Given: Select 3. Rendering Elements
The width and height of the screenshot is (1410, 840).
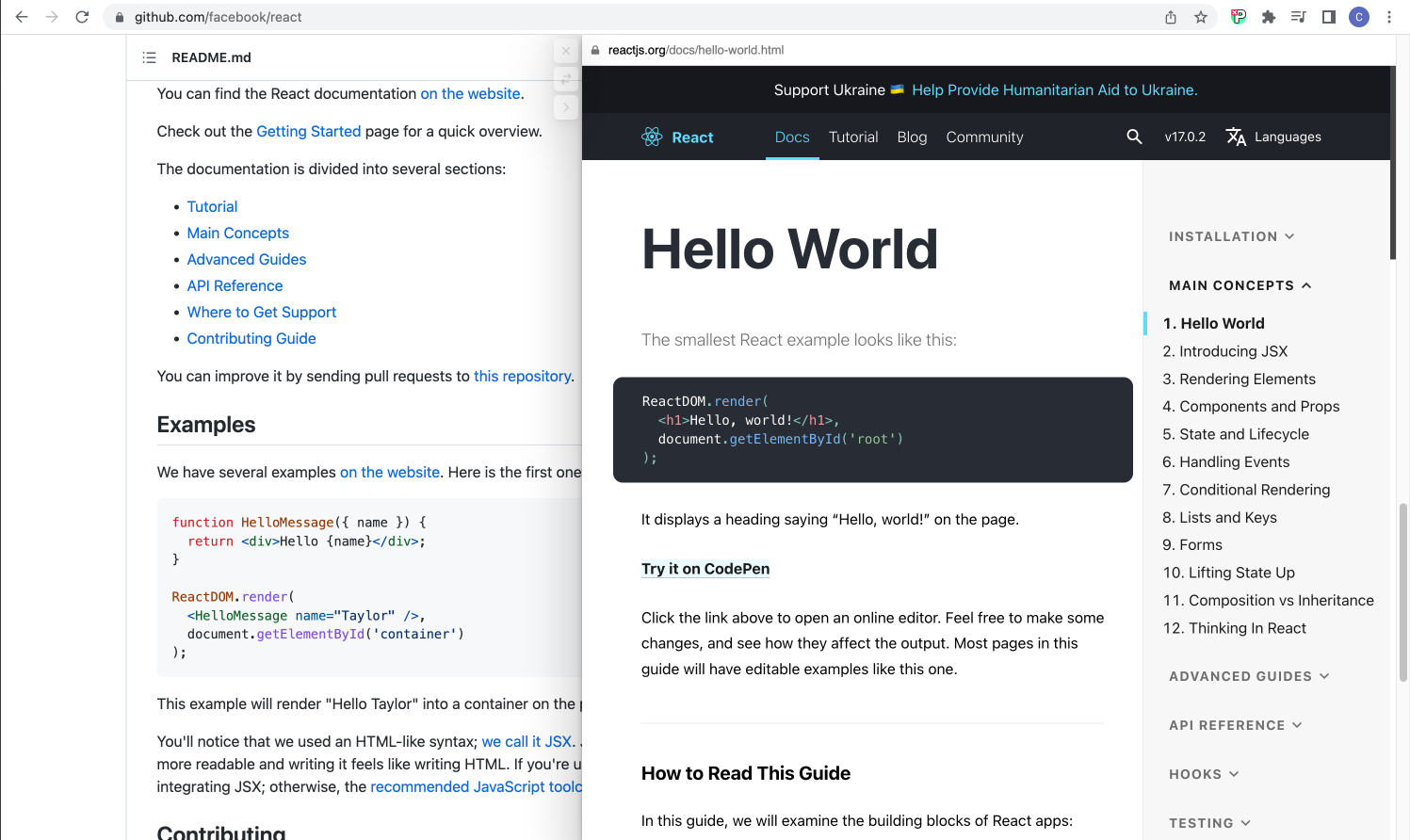Looking at the screenshot, I should point(1240,379).
